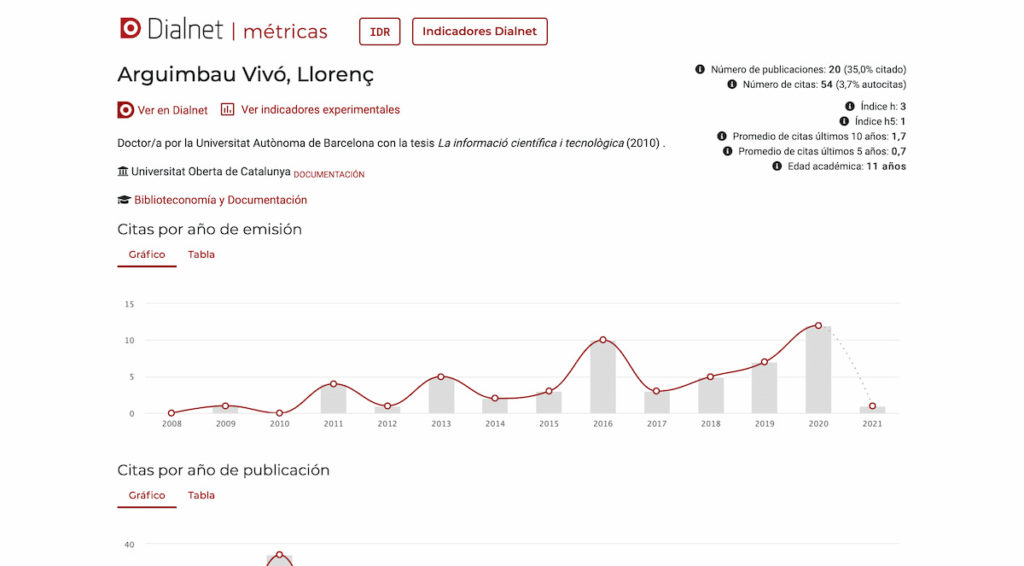
Task: Click the Dialnet métricas logo
Action: 223,30
